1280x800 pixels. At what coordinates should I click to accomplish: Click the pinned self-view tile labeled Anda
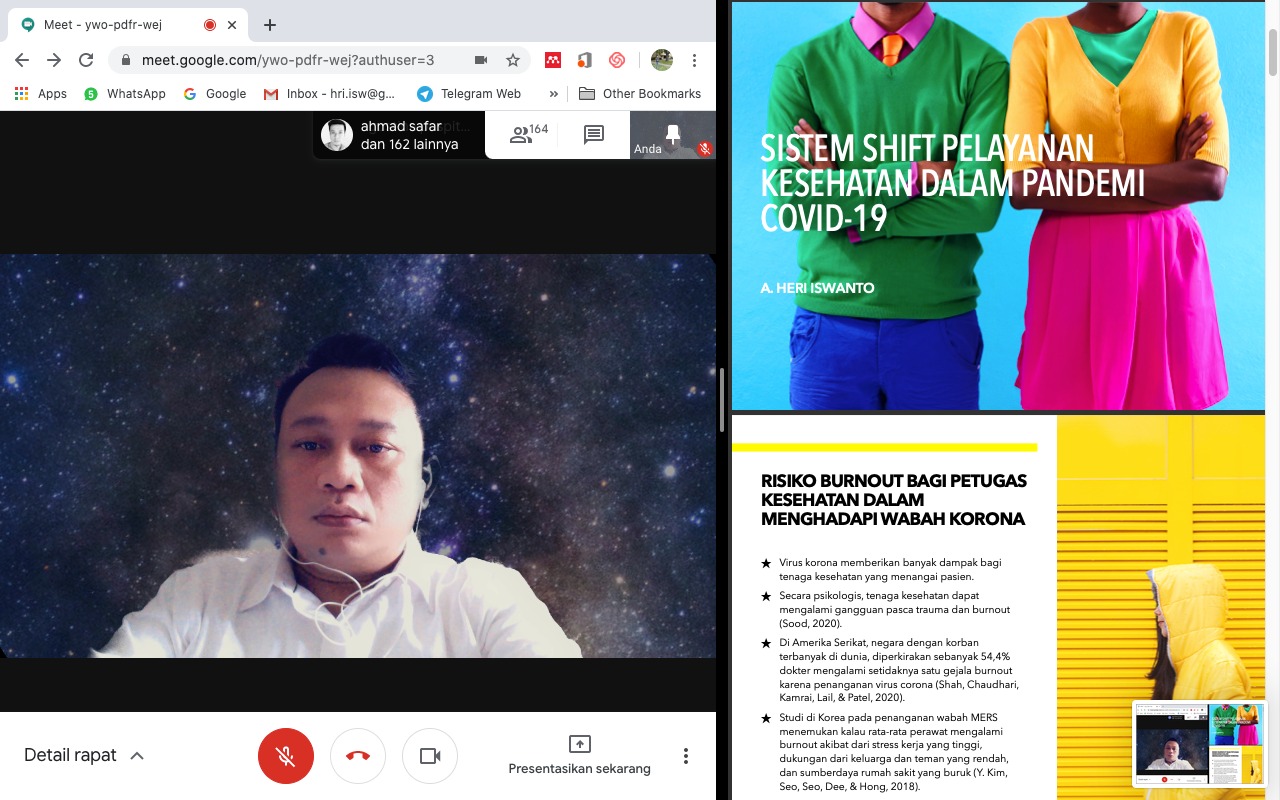[672, 135]
